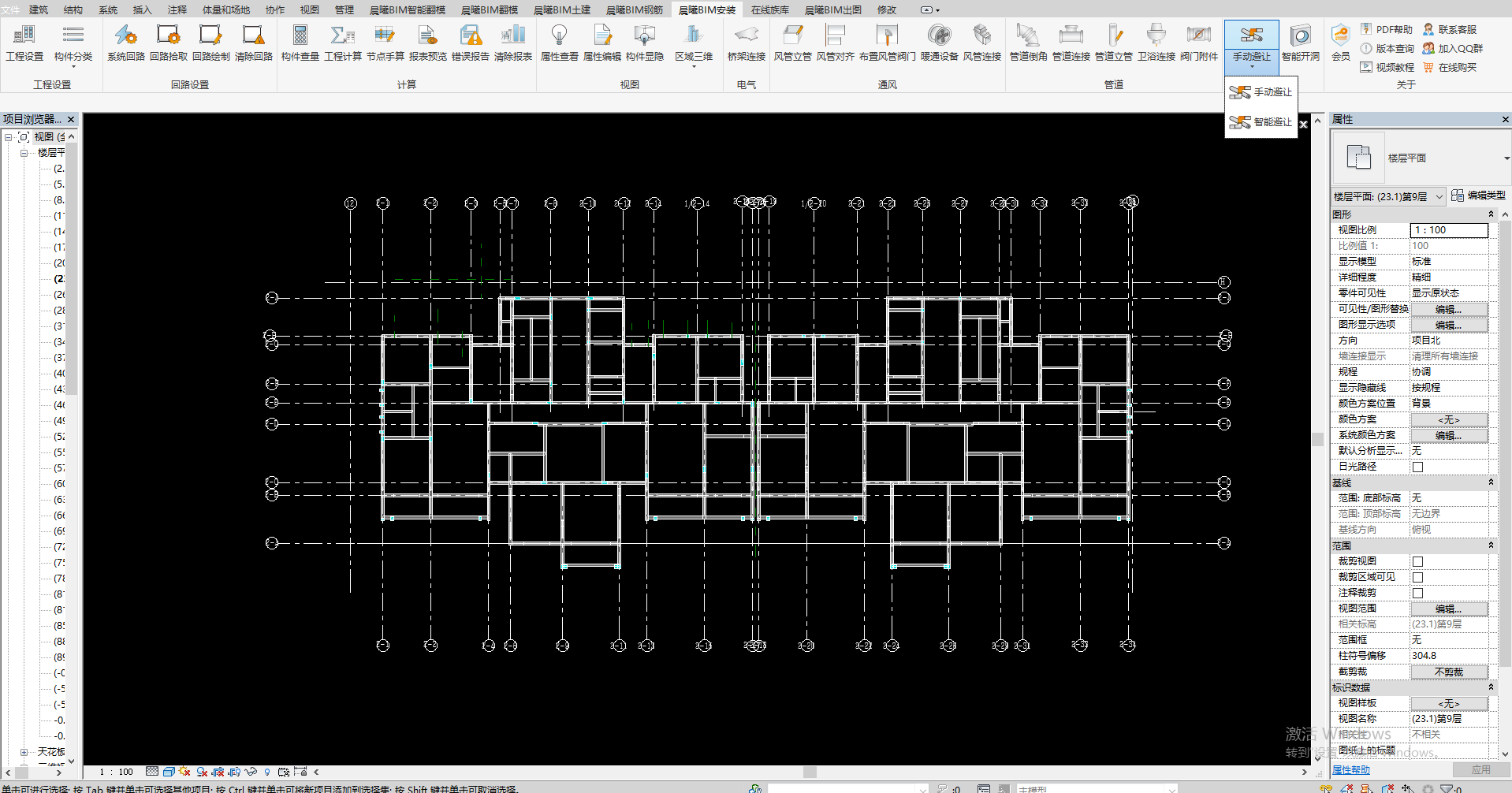Check the 裁剪视图 checkbox

point(1417,561)
